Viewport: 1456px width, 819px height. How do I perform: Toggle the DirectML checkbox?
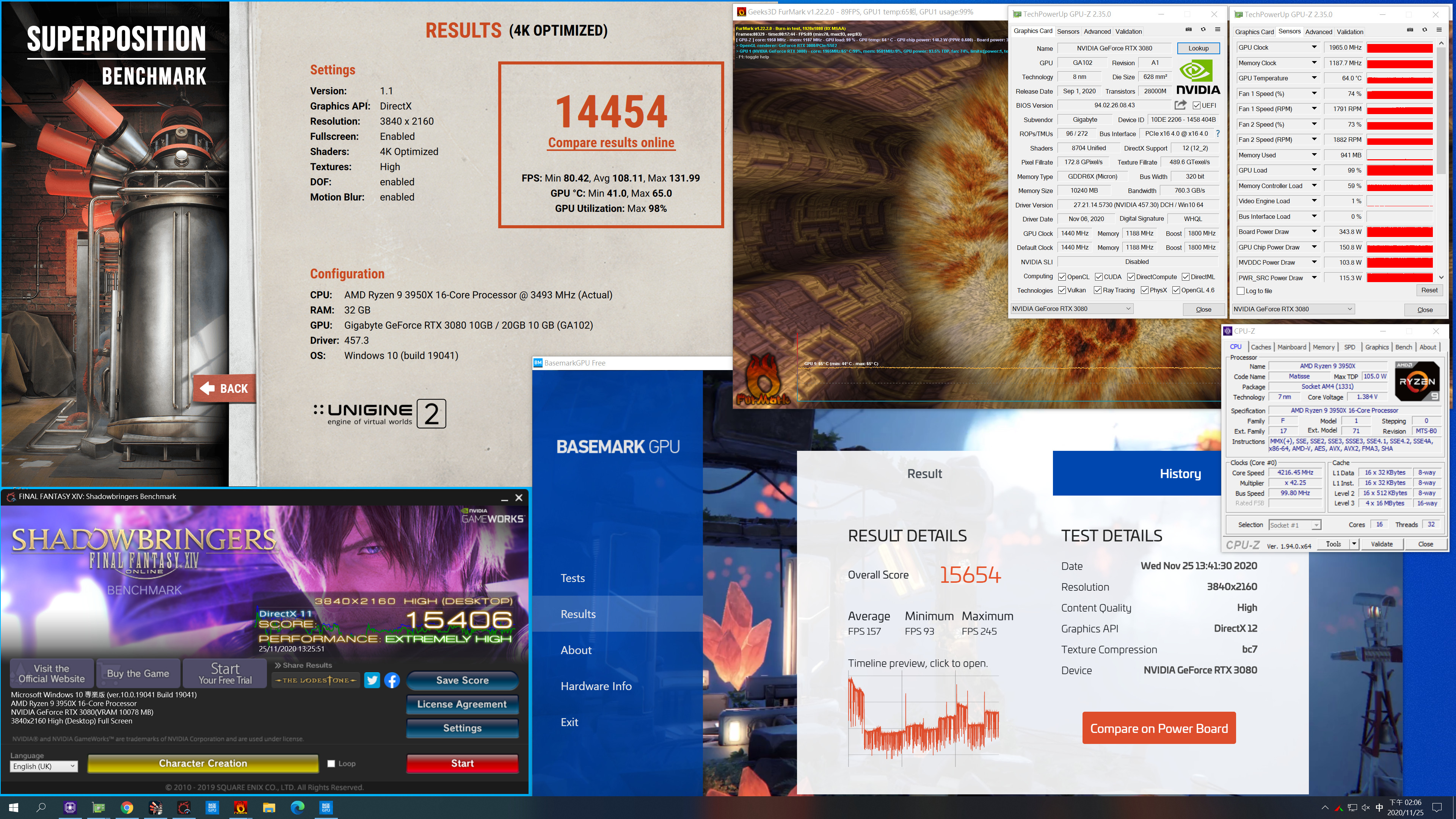pyautogui.click(x=1186, y=276)
